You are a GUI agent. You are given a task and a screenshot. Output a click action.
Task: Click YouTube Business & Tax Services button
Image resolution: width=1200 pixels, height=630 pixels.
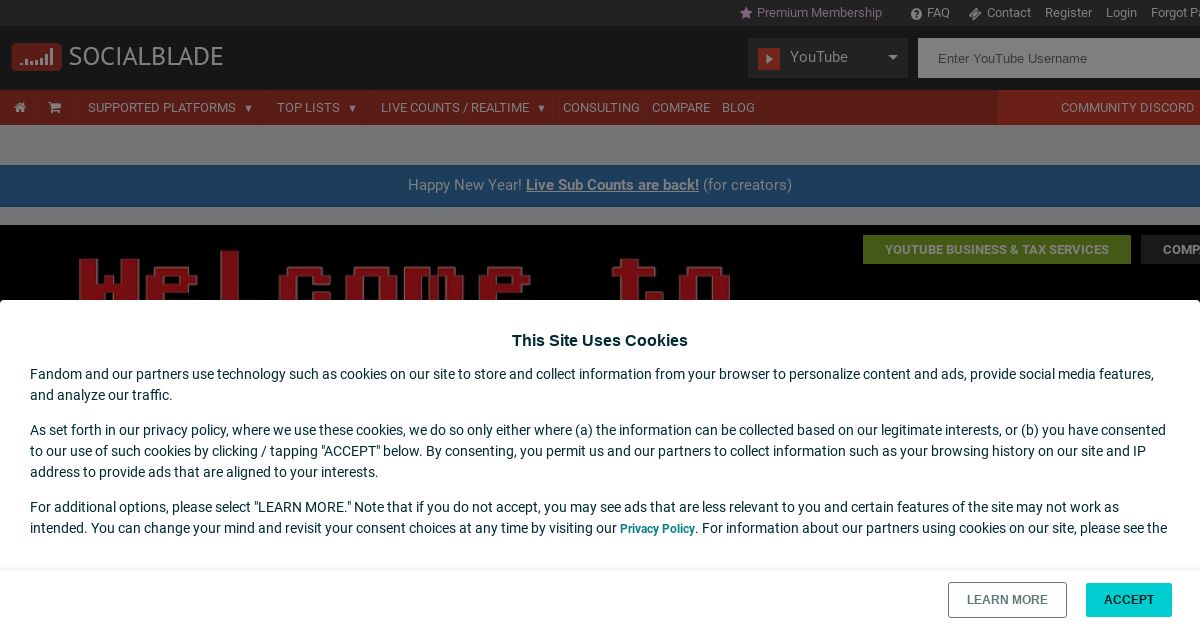tap(997, 250)
